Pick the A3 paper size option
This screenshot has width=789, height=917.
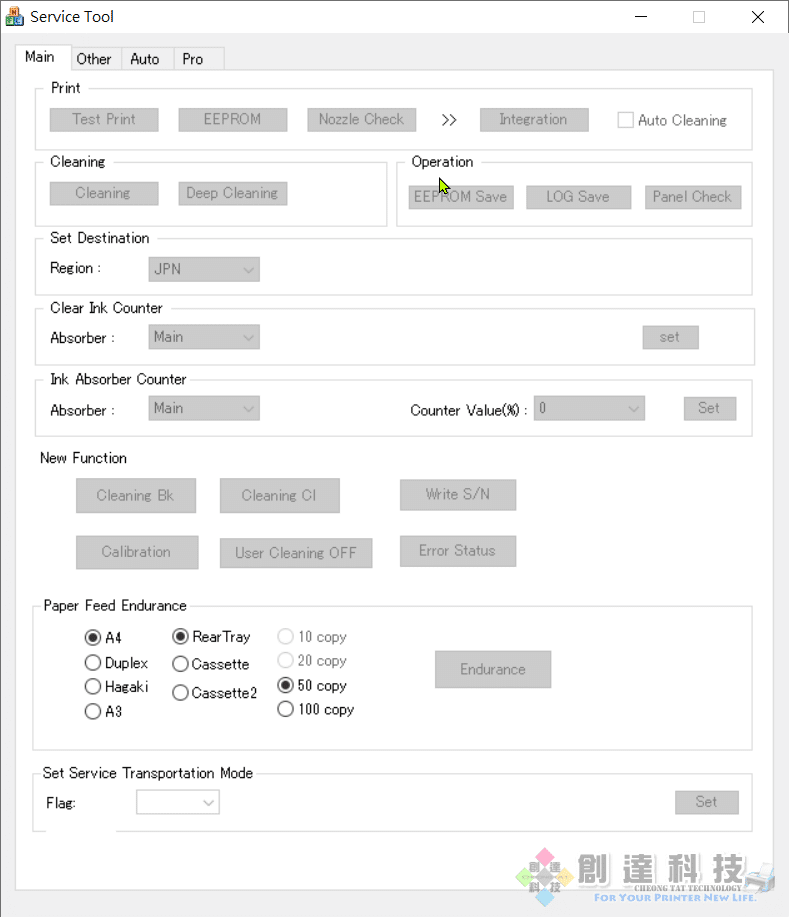(x=93, y=712)
